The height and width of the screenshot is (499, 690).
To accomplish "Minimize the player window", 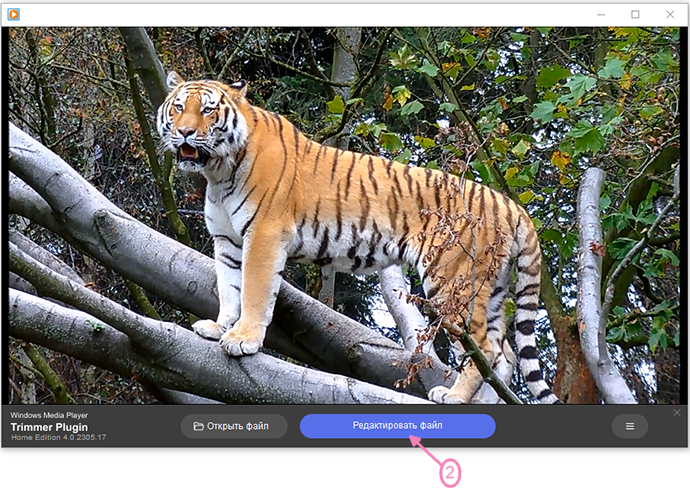I will click(x=601, y=15).
